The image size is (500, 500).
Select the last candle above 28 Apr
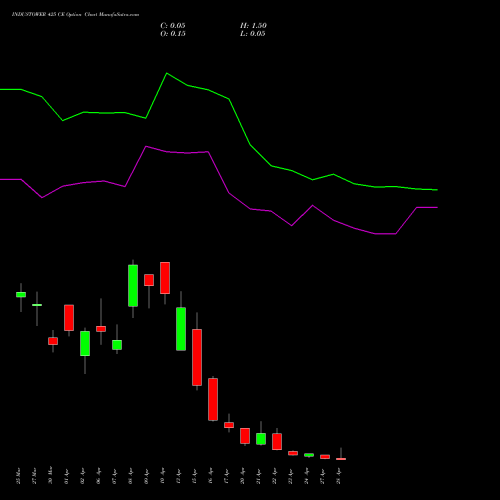coord(341,459)
